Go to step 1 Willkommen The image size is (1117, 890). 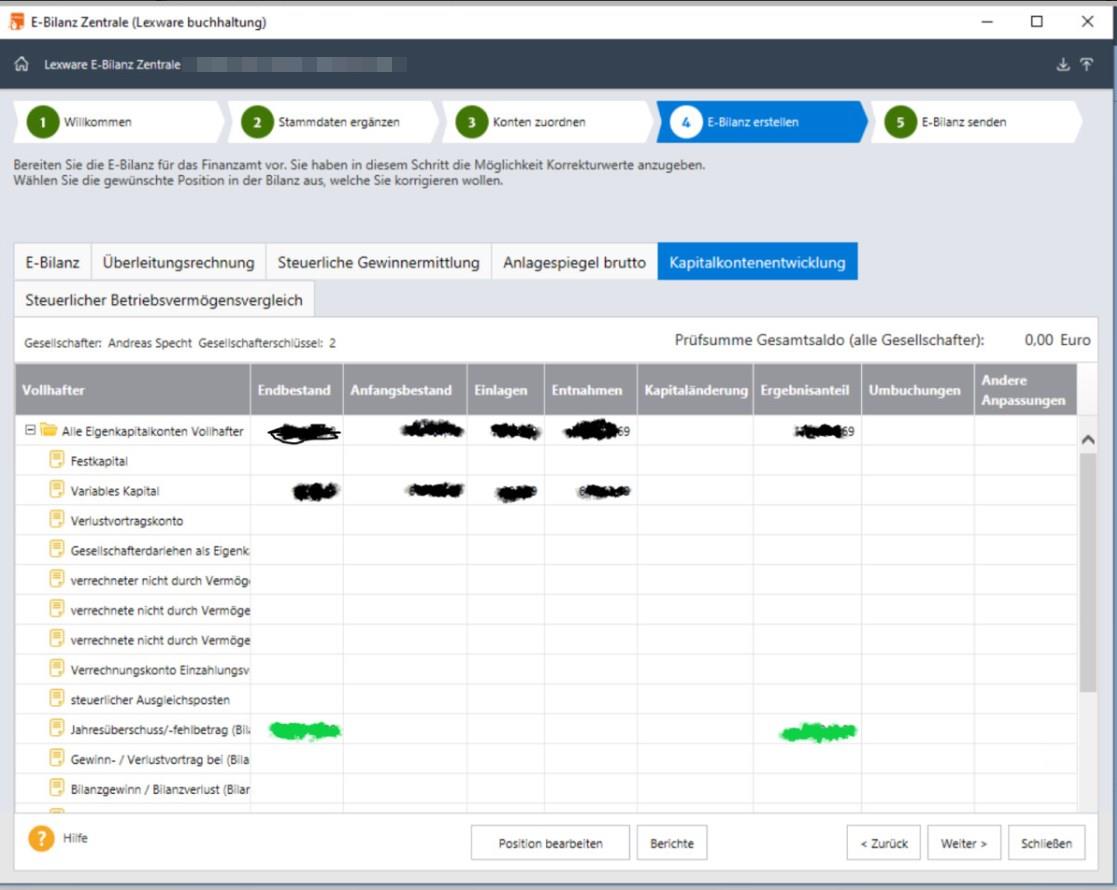(118, 122)
